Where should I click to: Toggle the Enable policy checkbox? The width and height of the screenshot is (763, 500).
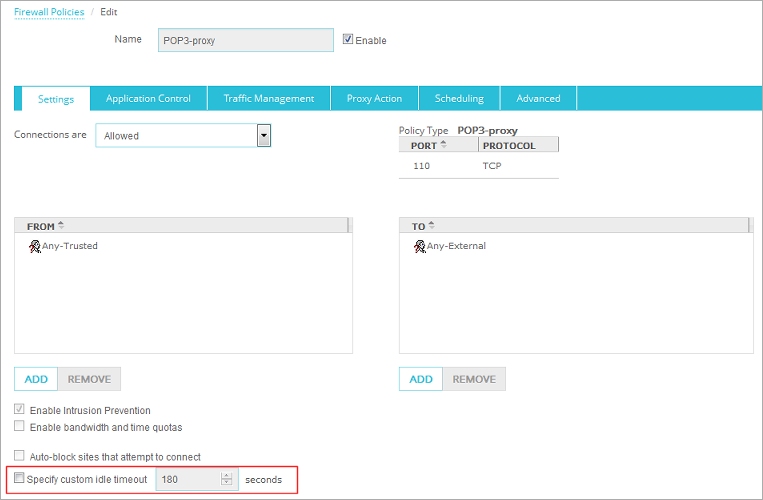[348, 40]
